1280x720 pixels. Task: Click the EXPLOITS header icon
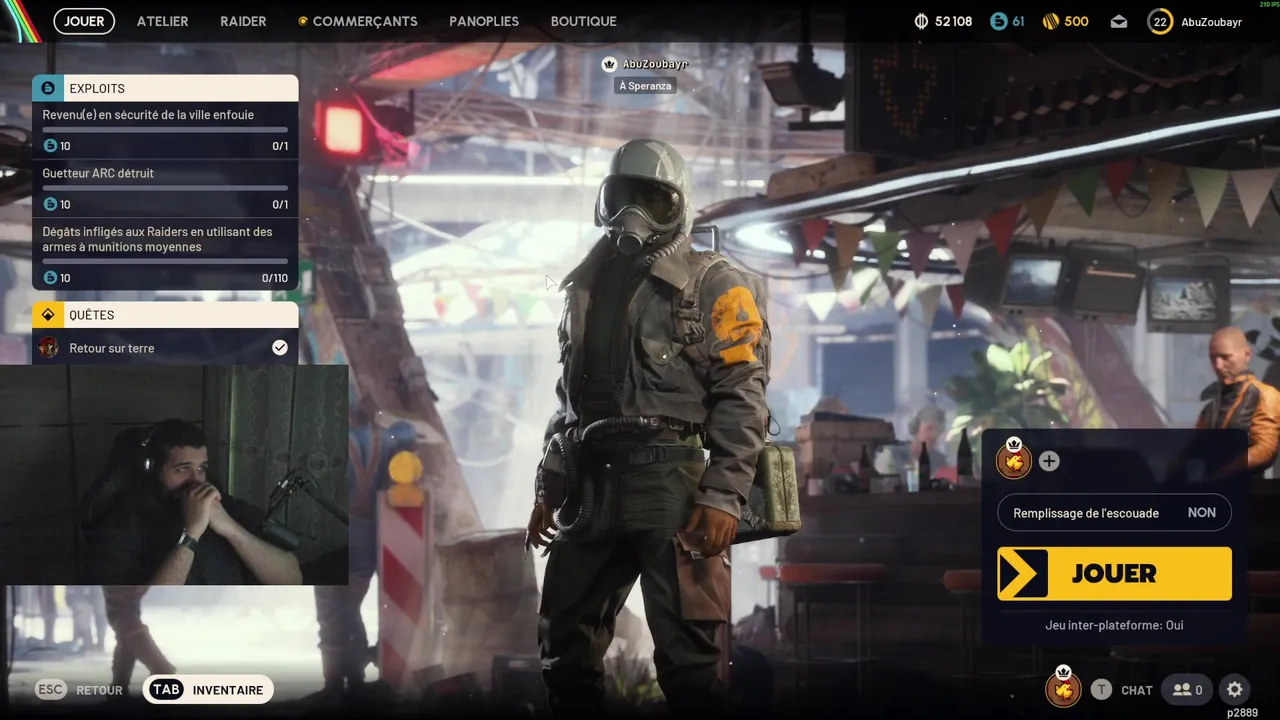point(47,88)
